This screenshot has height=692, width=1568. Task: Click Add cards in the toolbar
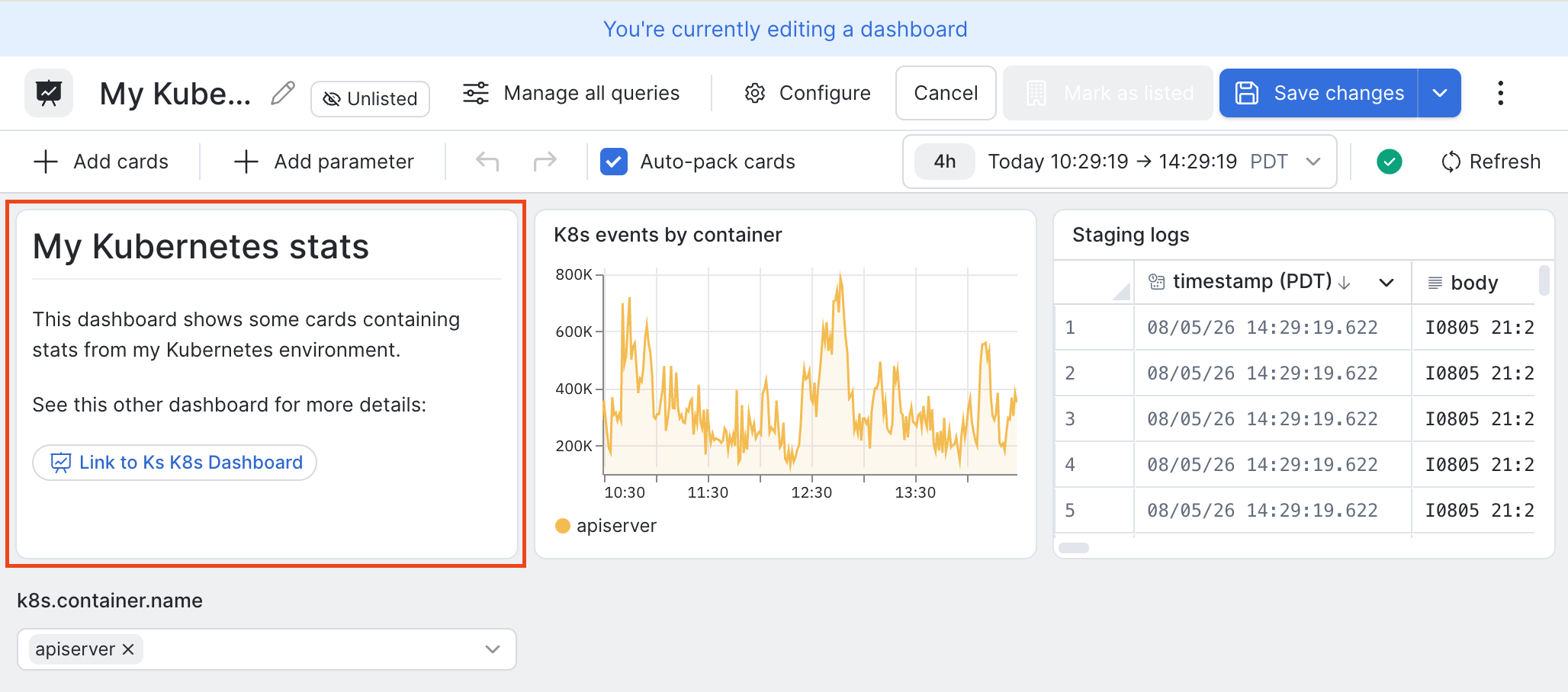pos(101,162)
